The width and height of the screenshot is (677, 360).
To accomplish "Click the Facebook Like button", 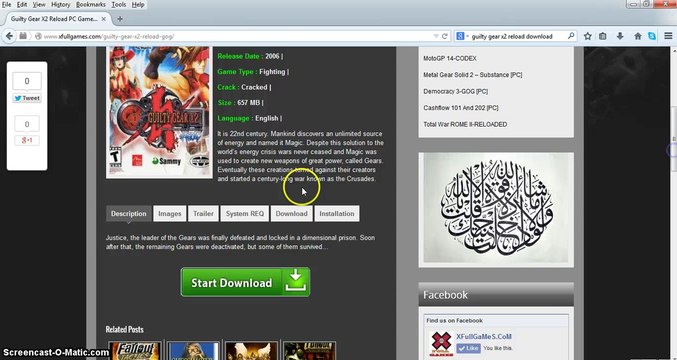I will pos(468,348).
